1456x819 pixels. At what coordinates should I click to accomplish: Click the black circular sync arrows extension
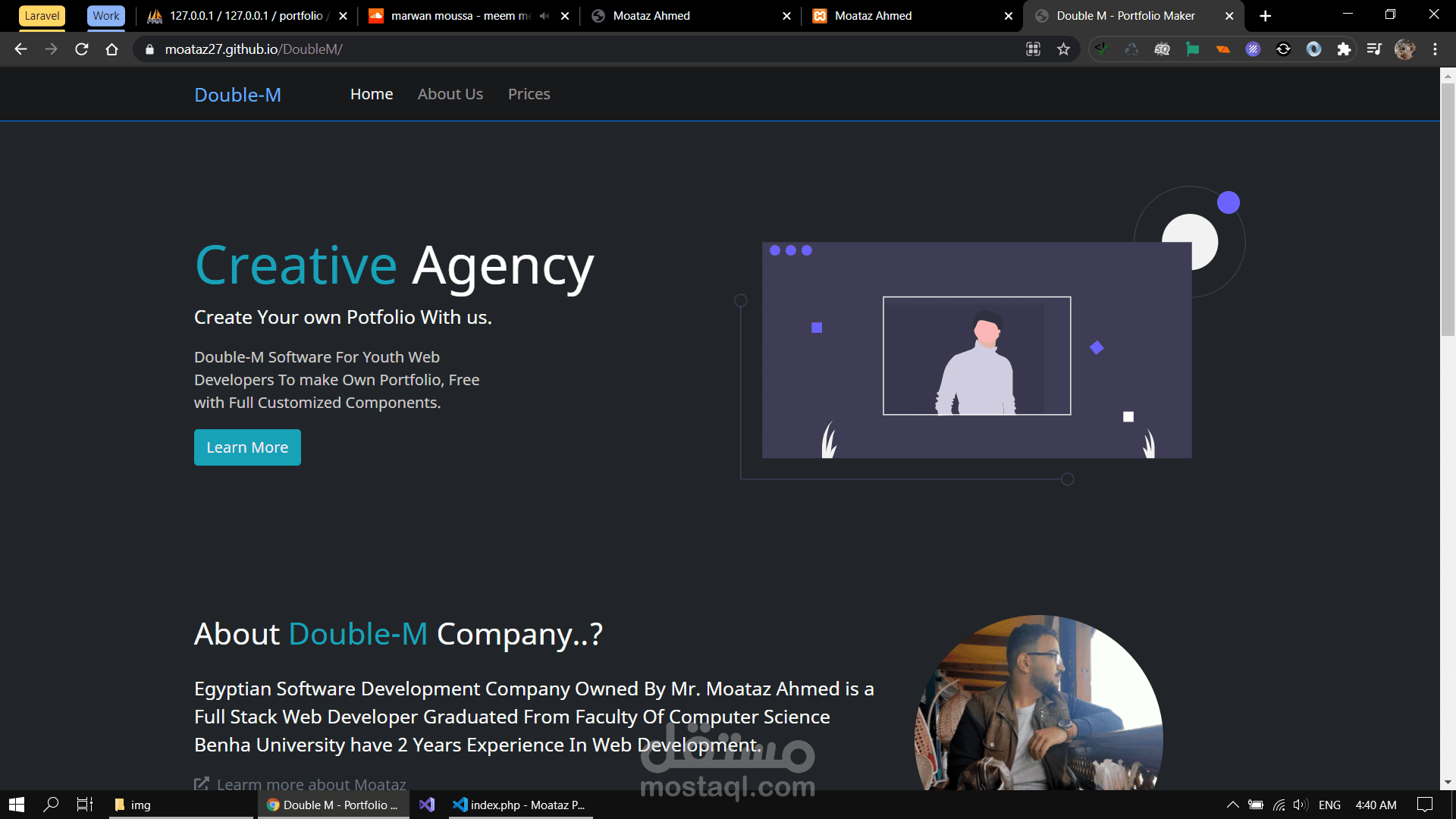pyautogui.click(x=1283, y=49)
